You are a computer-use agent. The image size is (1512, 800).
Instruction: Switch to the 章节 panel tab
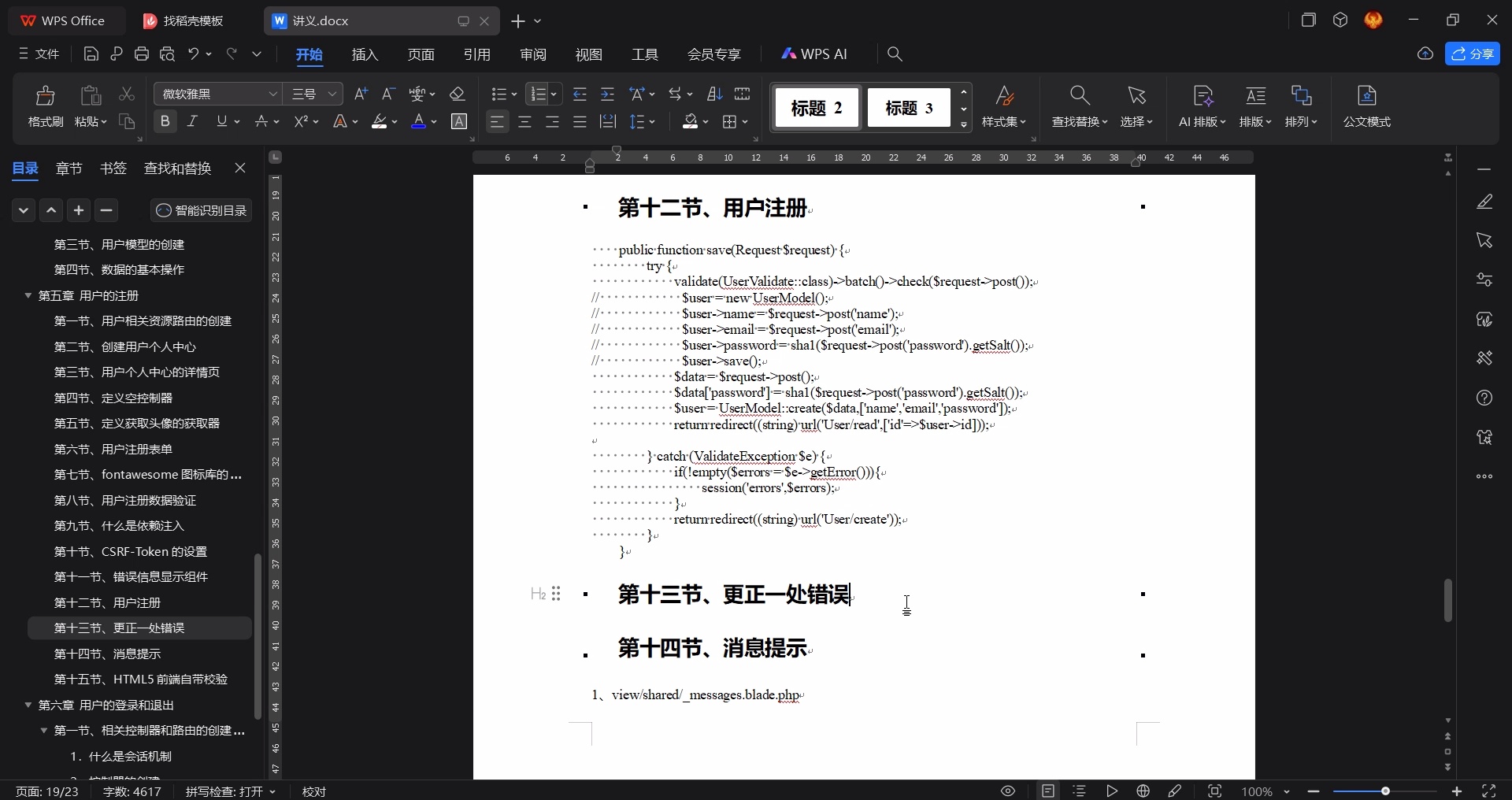coord(69,169)
